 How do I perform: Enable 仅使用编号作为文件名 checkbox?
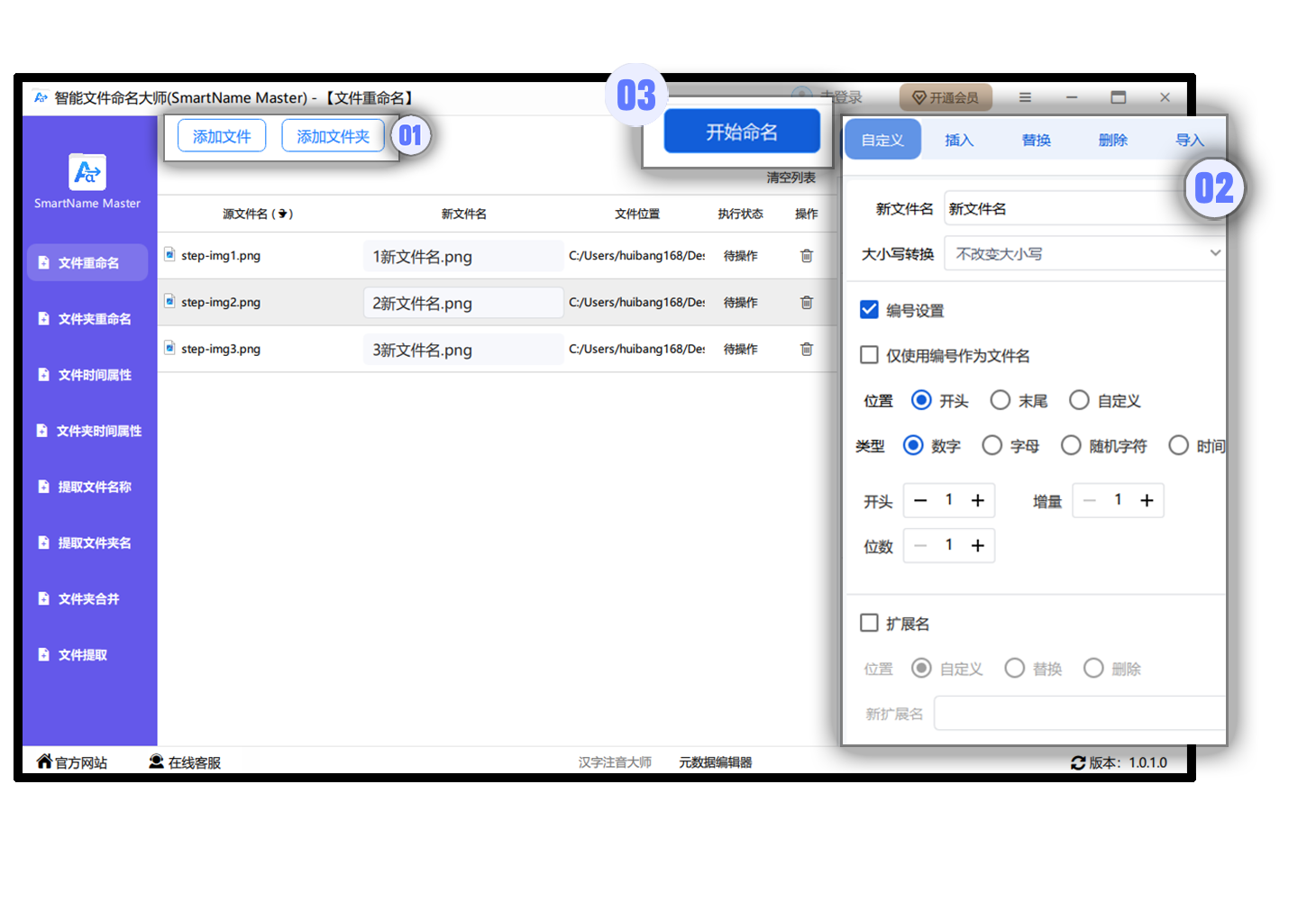(x=869, y=355)
